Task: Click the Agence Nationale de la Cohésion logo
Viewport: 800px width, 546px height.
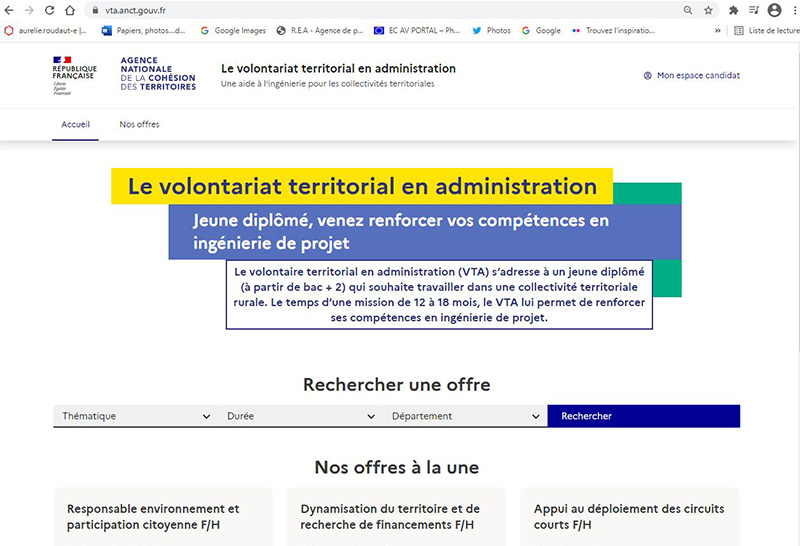Action: coord(158,73)
